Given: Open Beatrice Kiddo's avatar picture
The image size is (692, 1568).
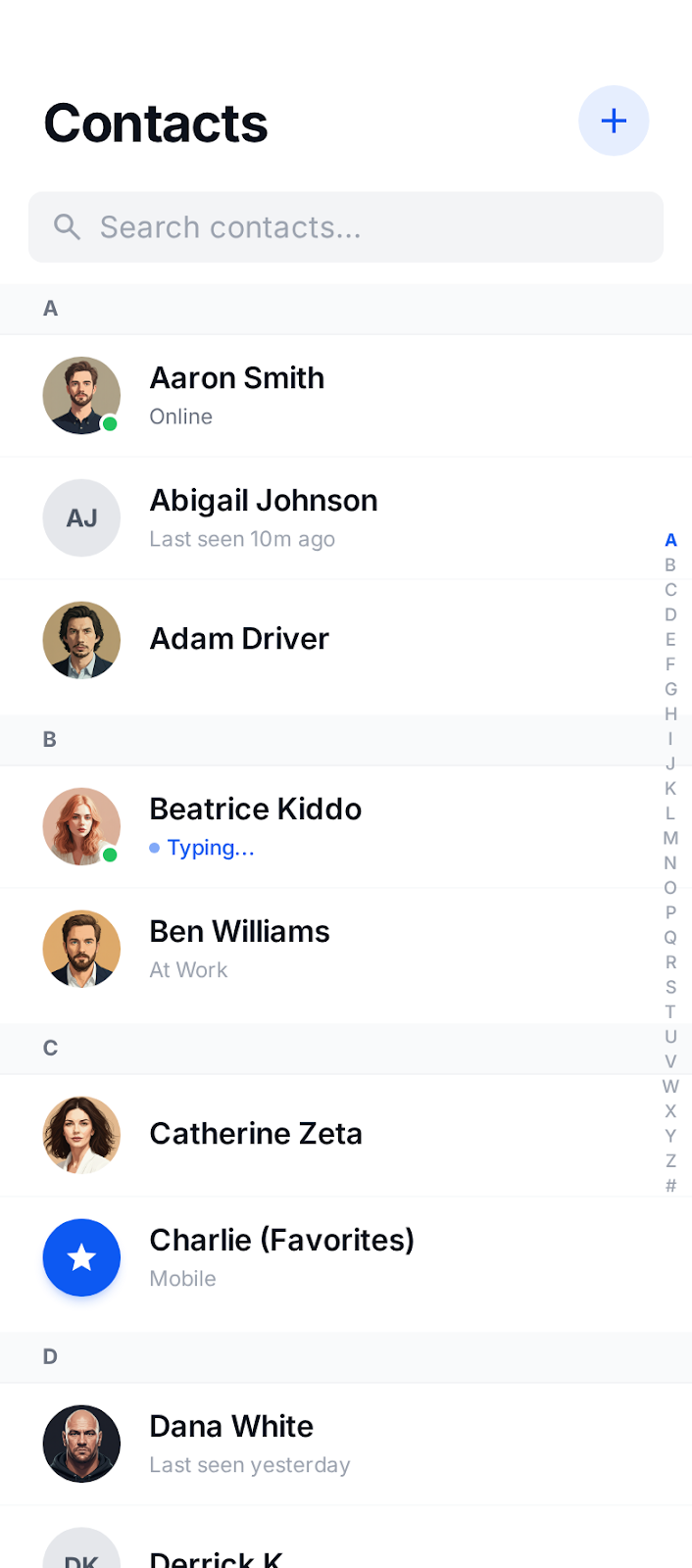Looking at the screenshot, I should tap(81, 826).
